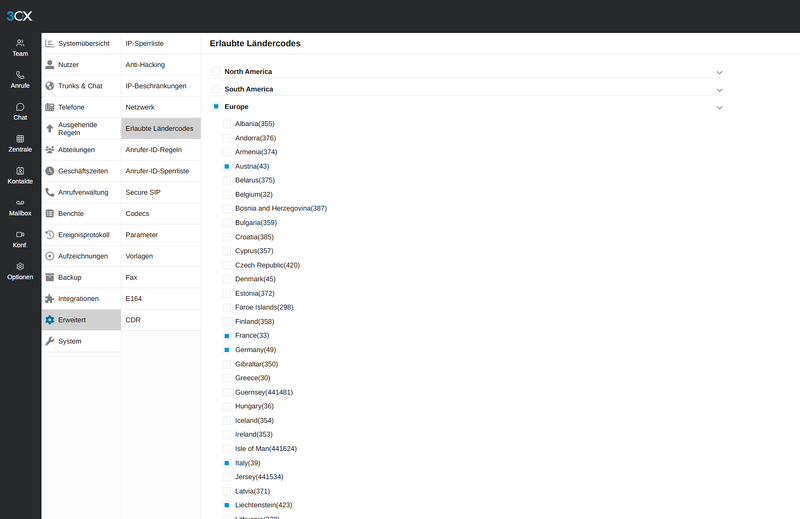
Task: Click the Bosnia and Herzegovina(387) label
Action: click(x=281, y=208)
